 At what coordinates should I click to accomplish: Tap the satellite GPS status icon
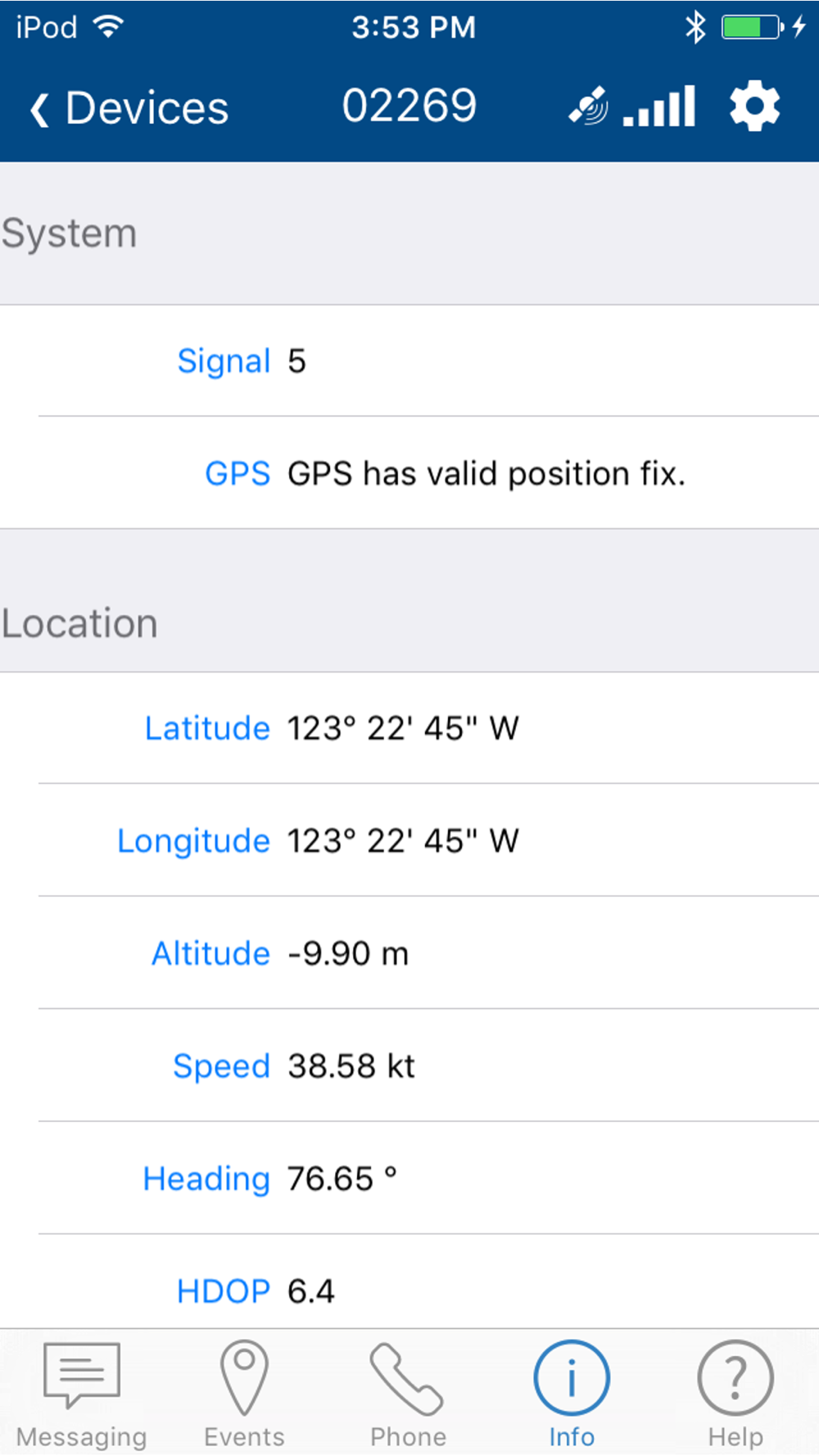[588, 106]
